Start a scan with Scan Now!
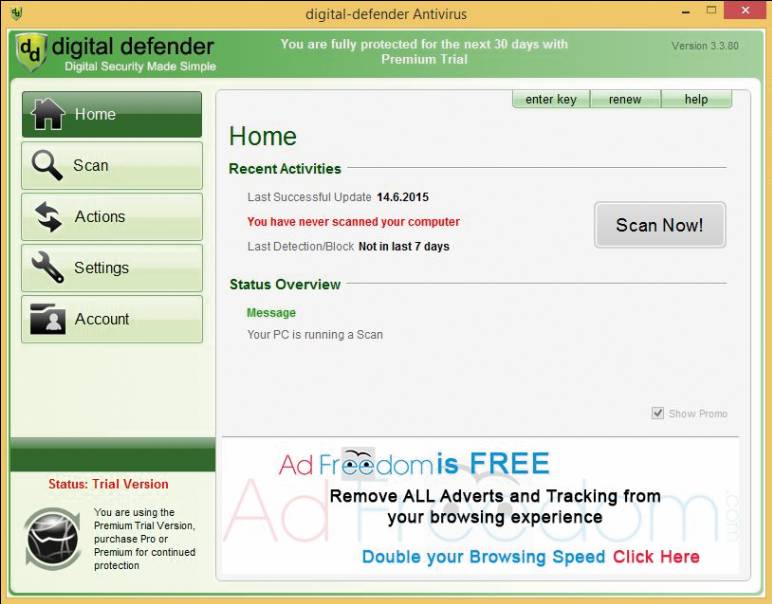This screenshot has height=604, width=772. tap(660, 224)
